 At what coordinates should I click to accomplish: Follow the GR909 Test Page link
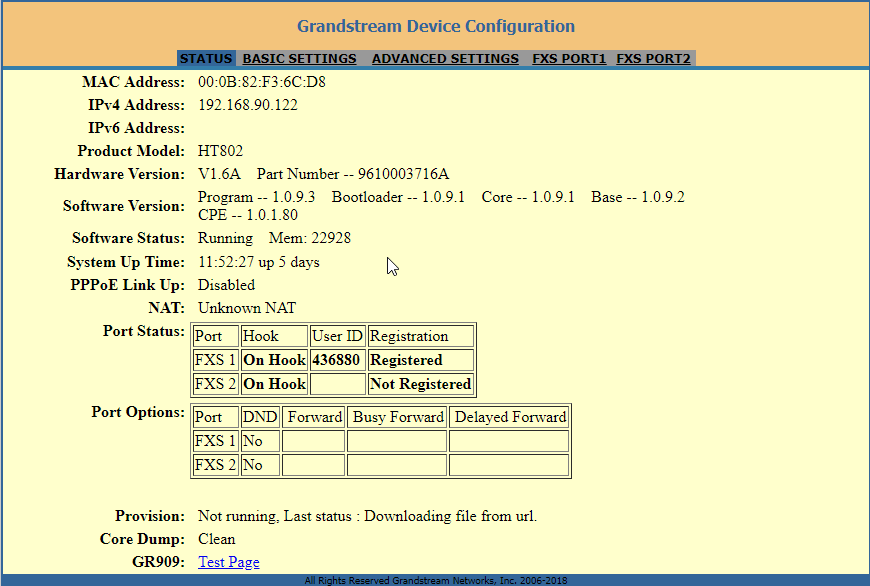[x=229, y=562]
